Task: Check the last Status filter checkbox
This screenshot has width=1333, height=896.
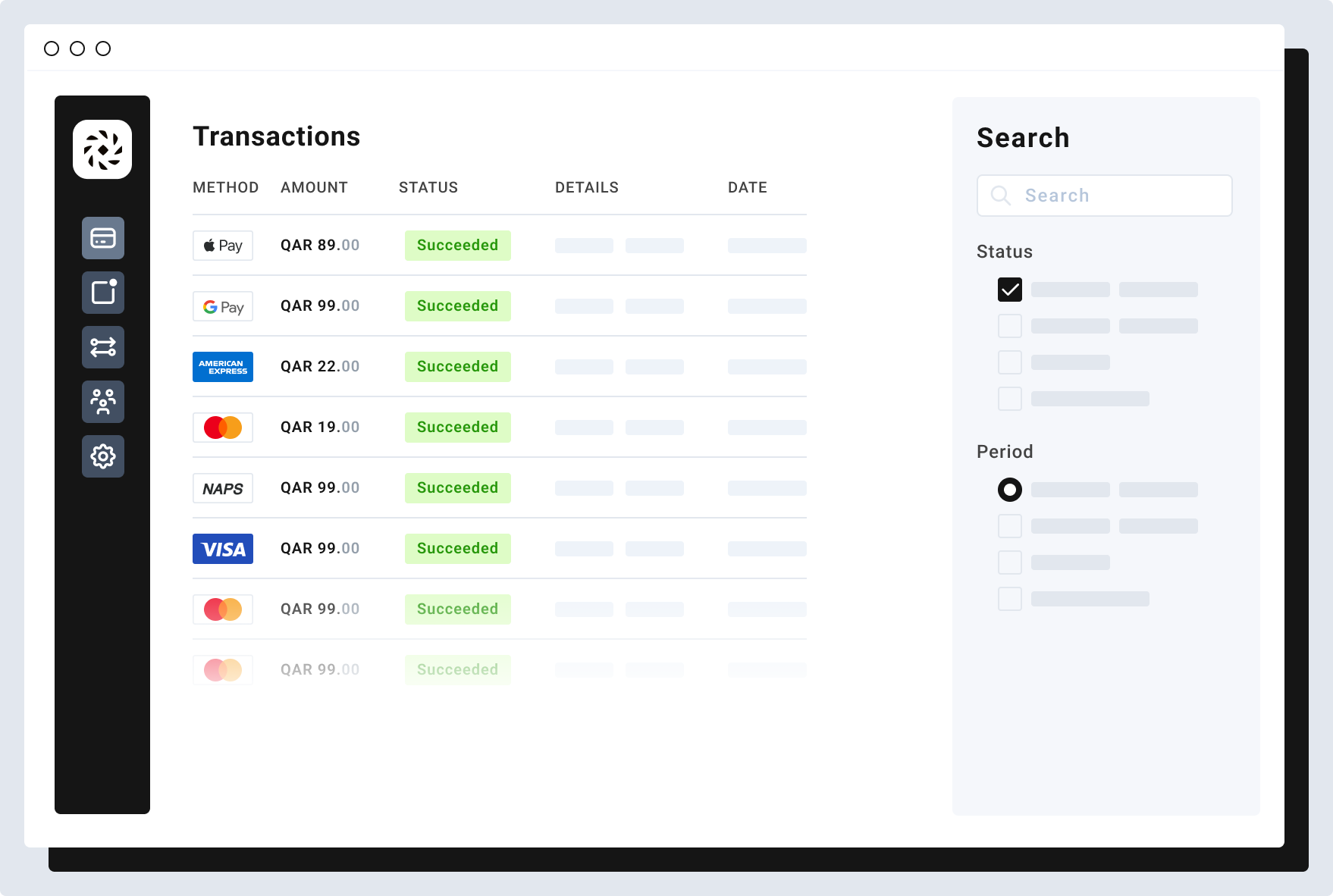Action: (x=1009, y=398)
